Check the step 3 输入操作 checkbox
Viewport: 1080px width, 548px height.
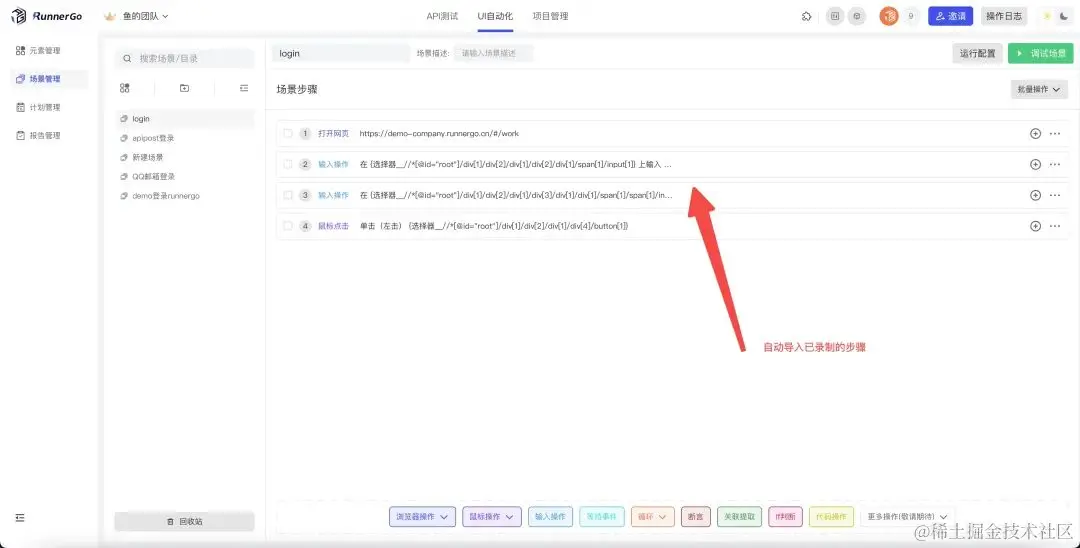point(288,196)
